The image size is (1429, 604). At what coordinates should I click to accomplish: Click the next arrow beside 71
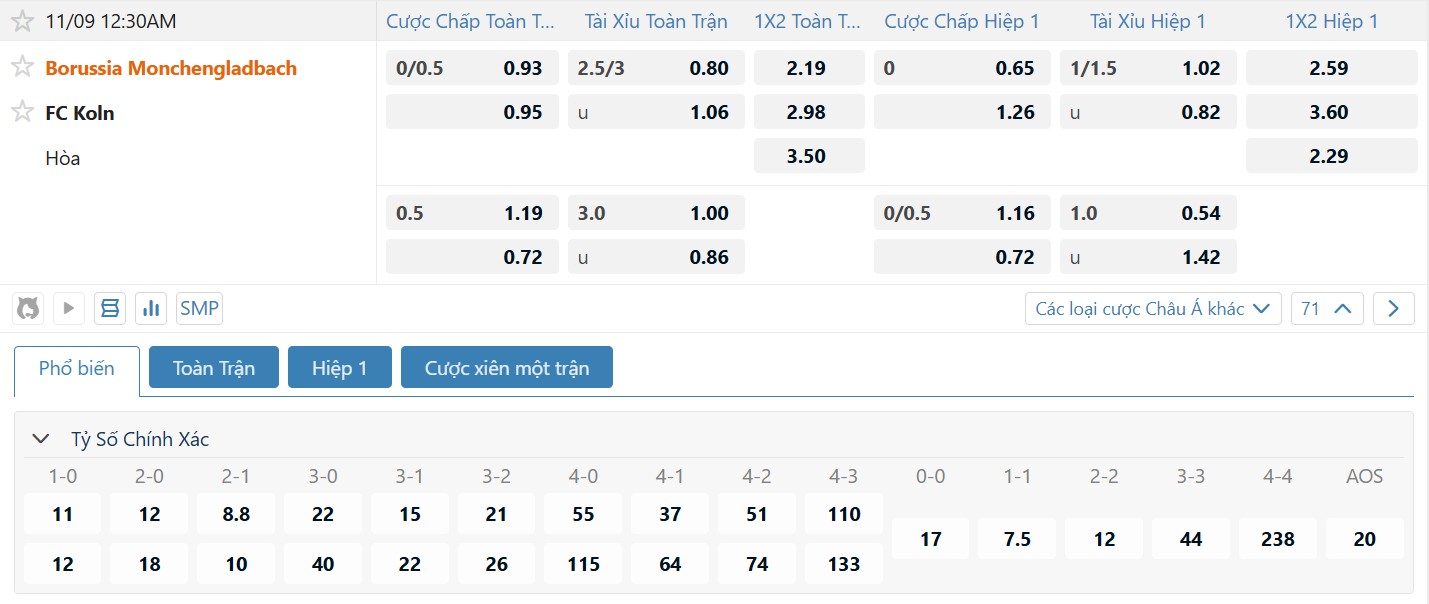1393,309
